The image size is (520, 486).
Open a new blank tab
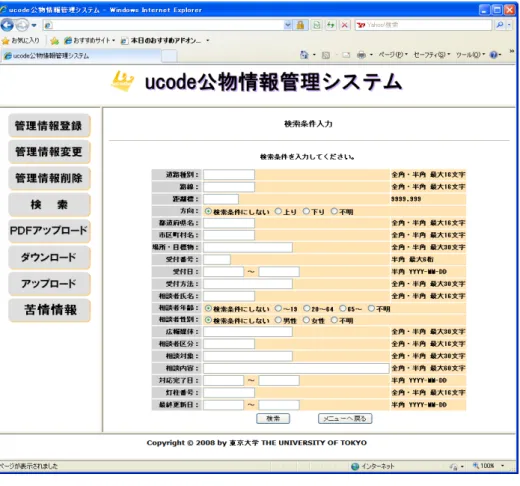click(x=169, y=56)
